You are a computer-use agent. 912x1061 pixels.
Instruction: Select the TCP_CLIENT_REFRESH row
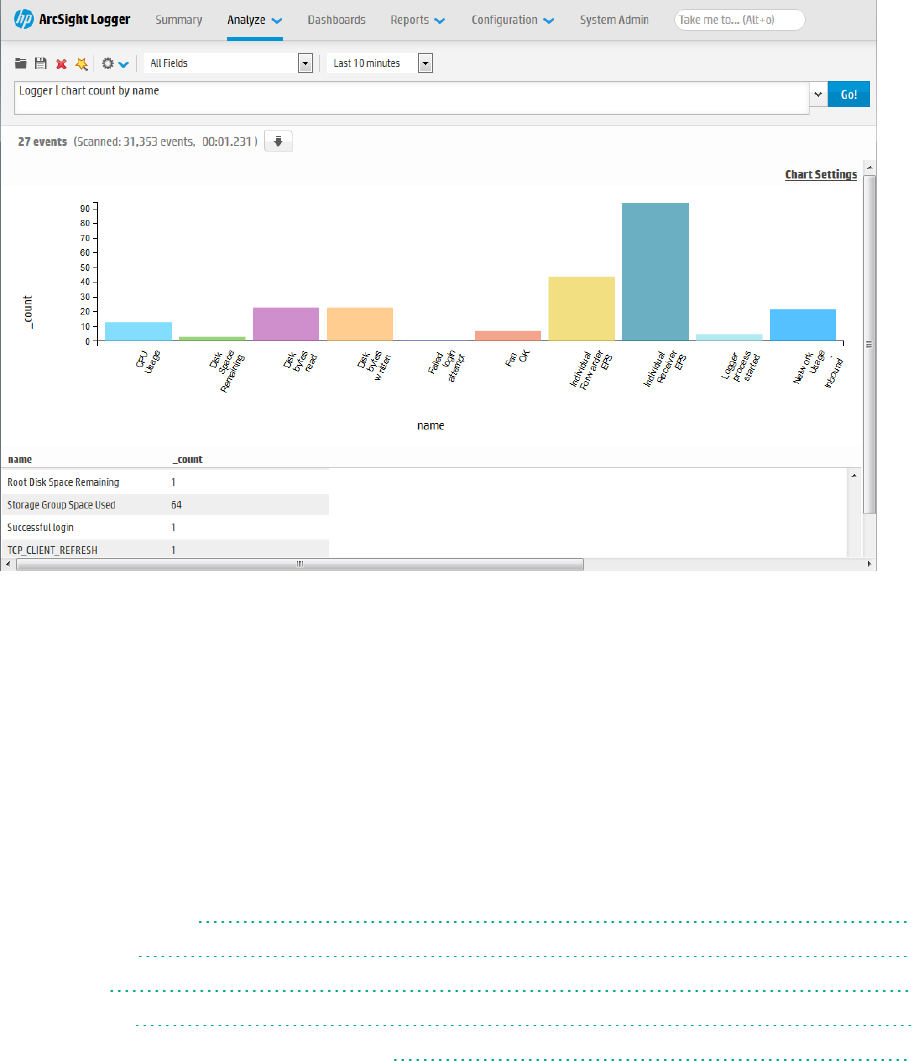coord(165,549)
